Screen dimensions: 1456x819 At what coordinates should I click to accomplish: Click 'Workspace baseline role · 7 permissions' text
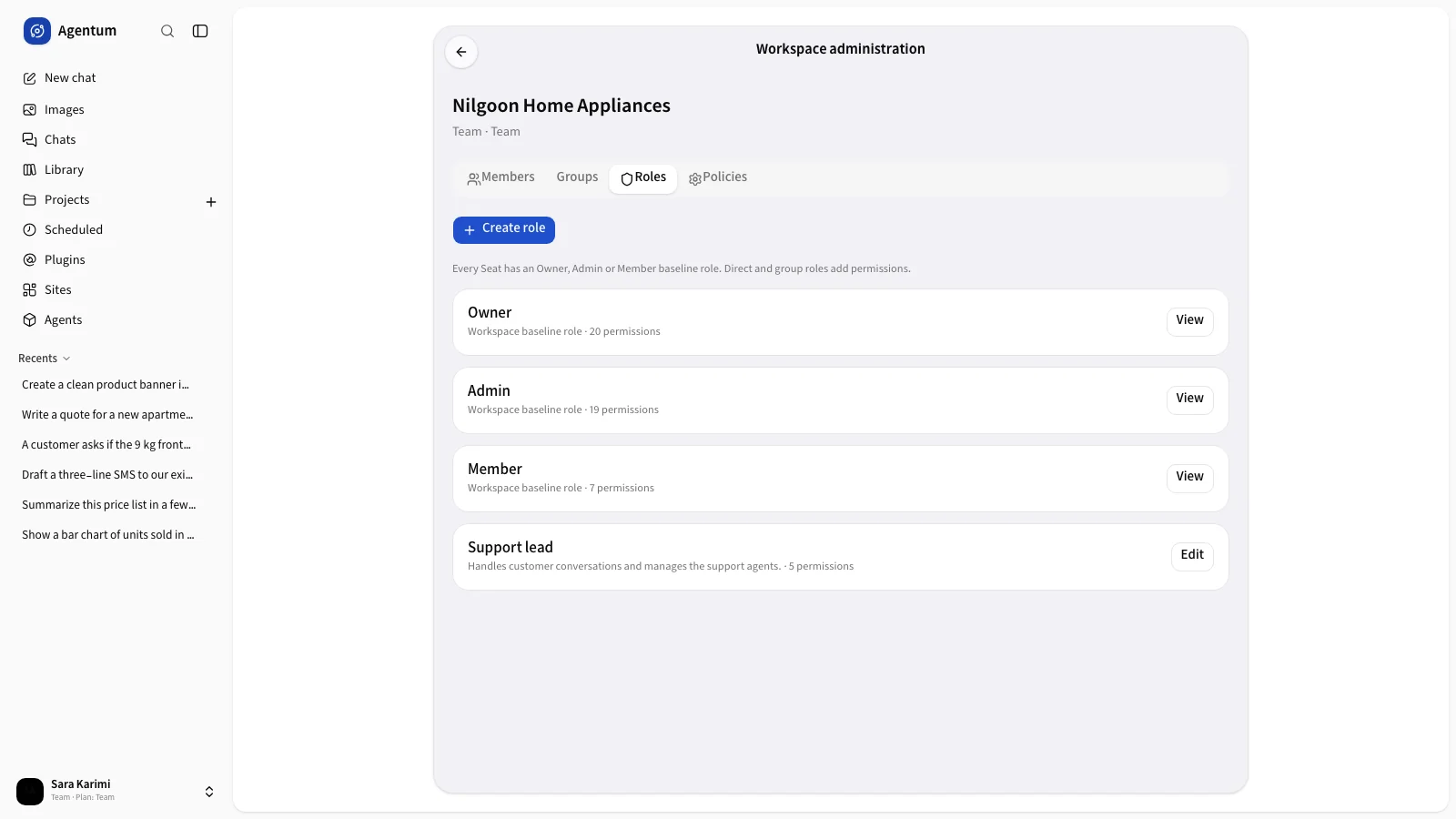(561, 488)
